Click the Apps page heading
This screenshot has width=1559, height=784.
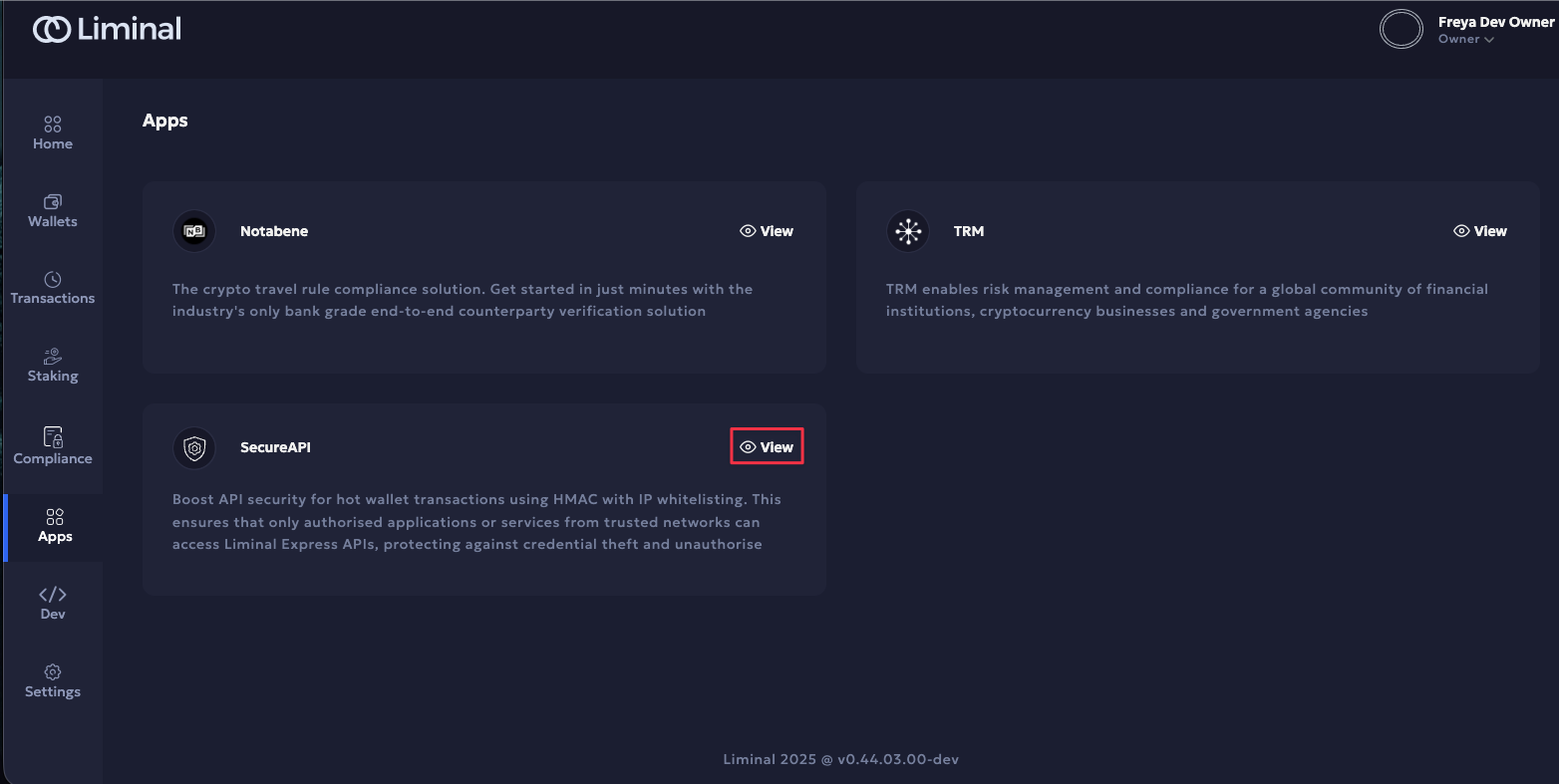coord(165,121)
